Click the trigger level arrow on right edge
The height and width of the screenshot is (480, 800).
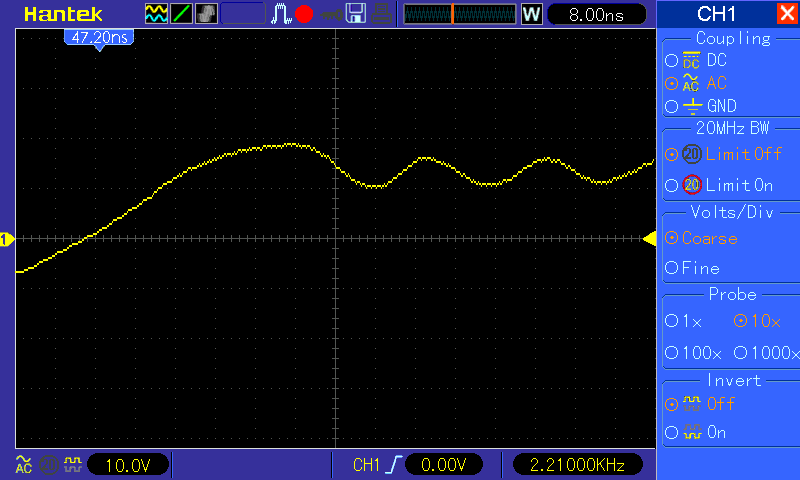point(649,238)
